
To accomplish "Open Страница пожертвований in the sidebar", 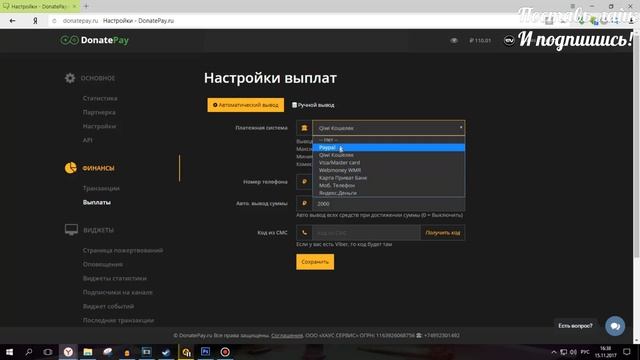I will tap(123, 250).
